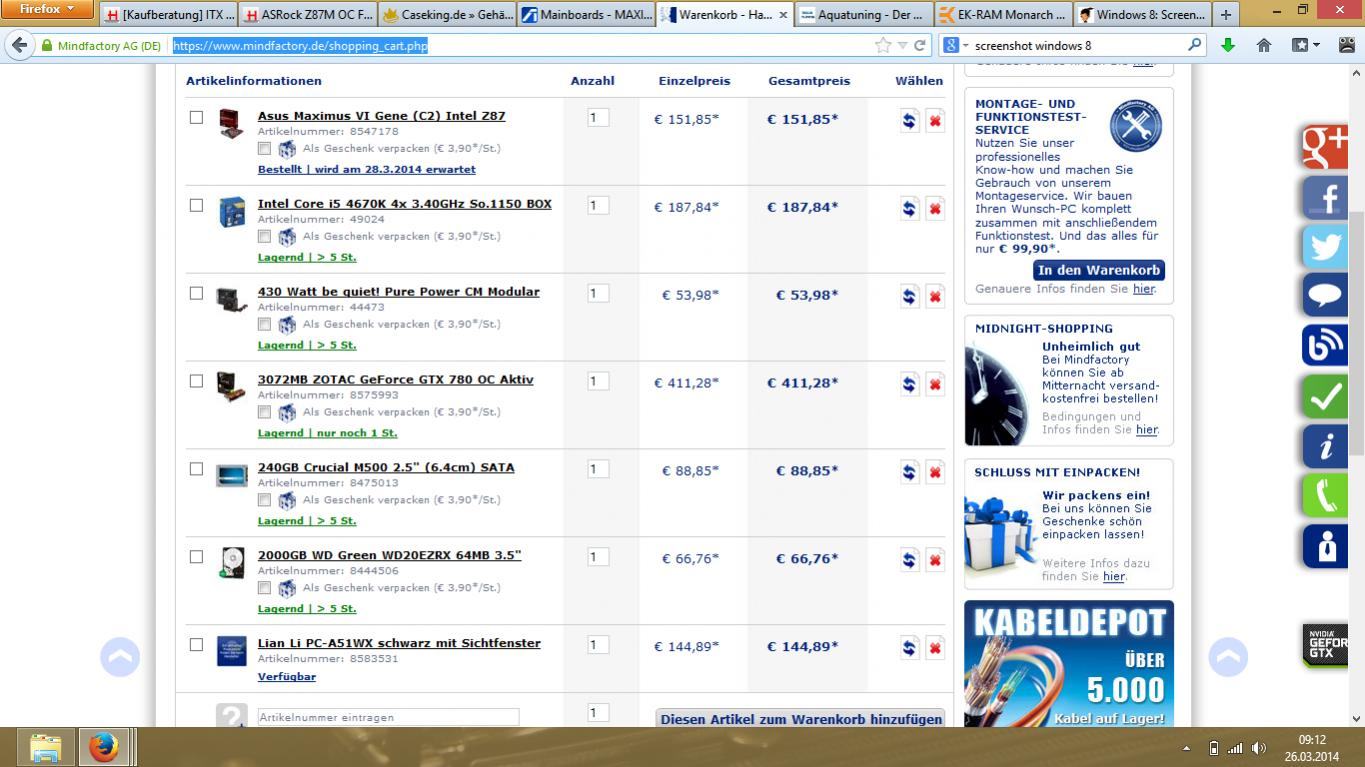Screen dimensions: 1365x767
Task: Switch to ASRock Z87M OC F... tab
Action: pos(307,15)
